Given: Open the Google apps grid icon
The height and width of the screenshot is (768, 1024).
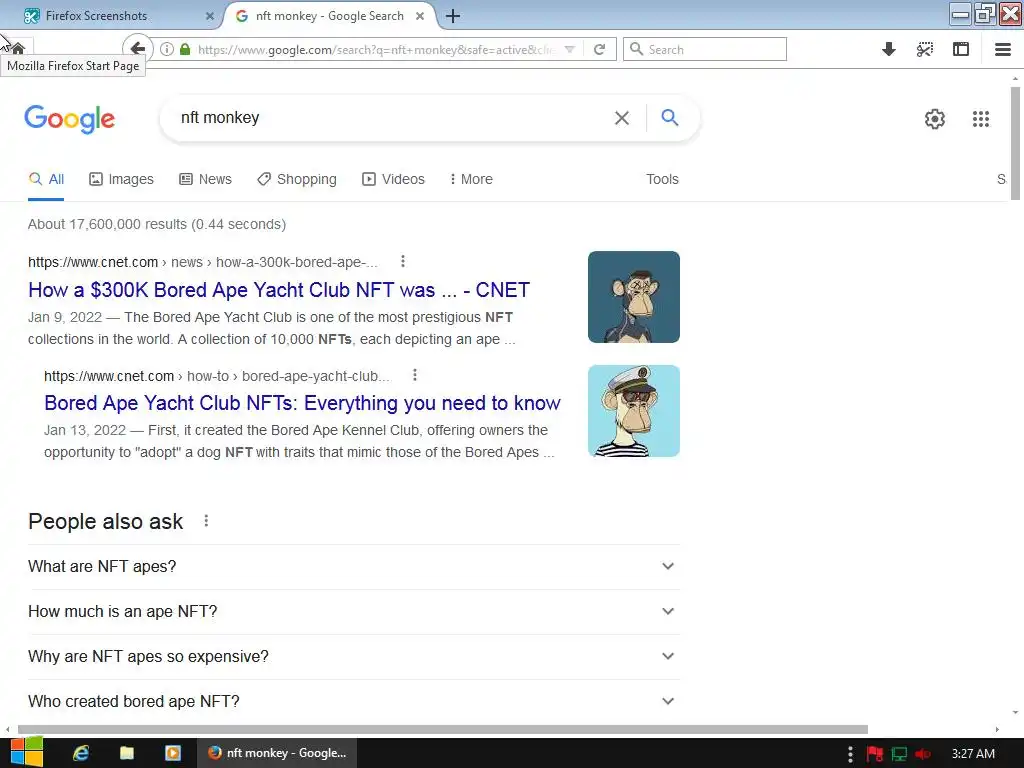Looking at the screenshot, I should point(980,119).
